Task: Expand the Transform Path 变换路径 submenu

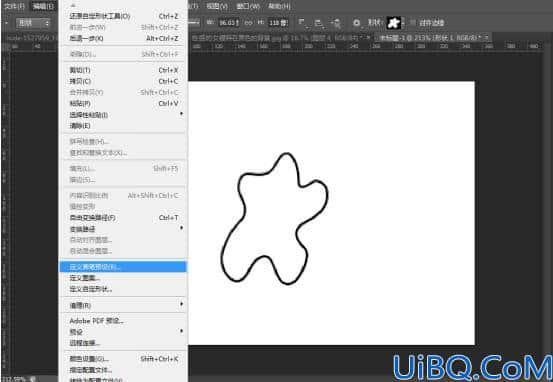Action: 123,229
